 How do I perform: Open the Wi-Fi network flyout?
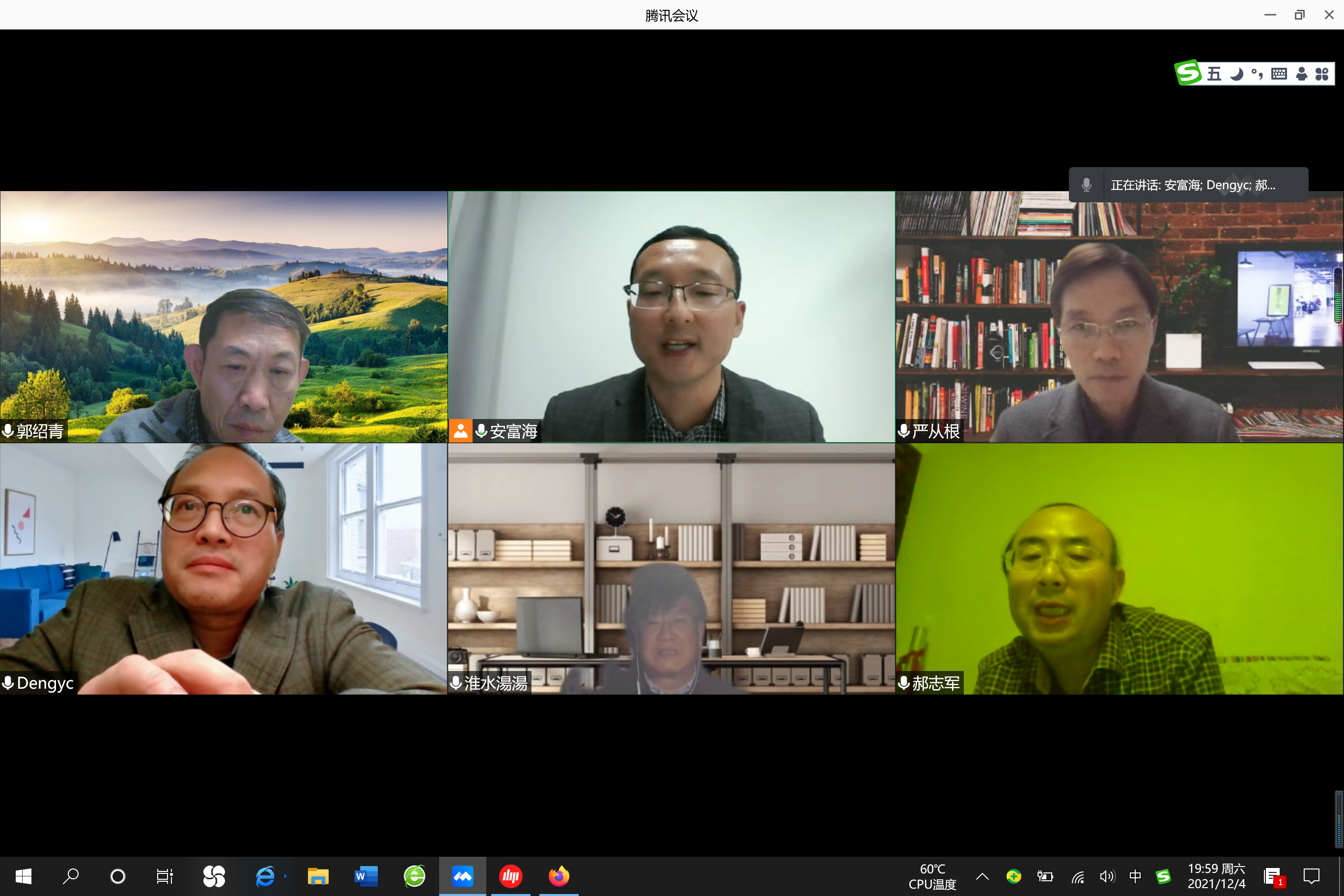click(1078, 876)
